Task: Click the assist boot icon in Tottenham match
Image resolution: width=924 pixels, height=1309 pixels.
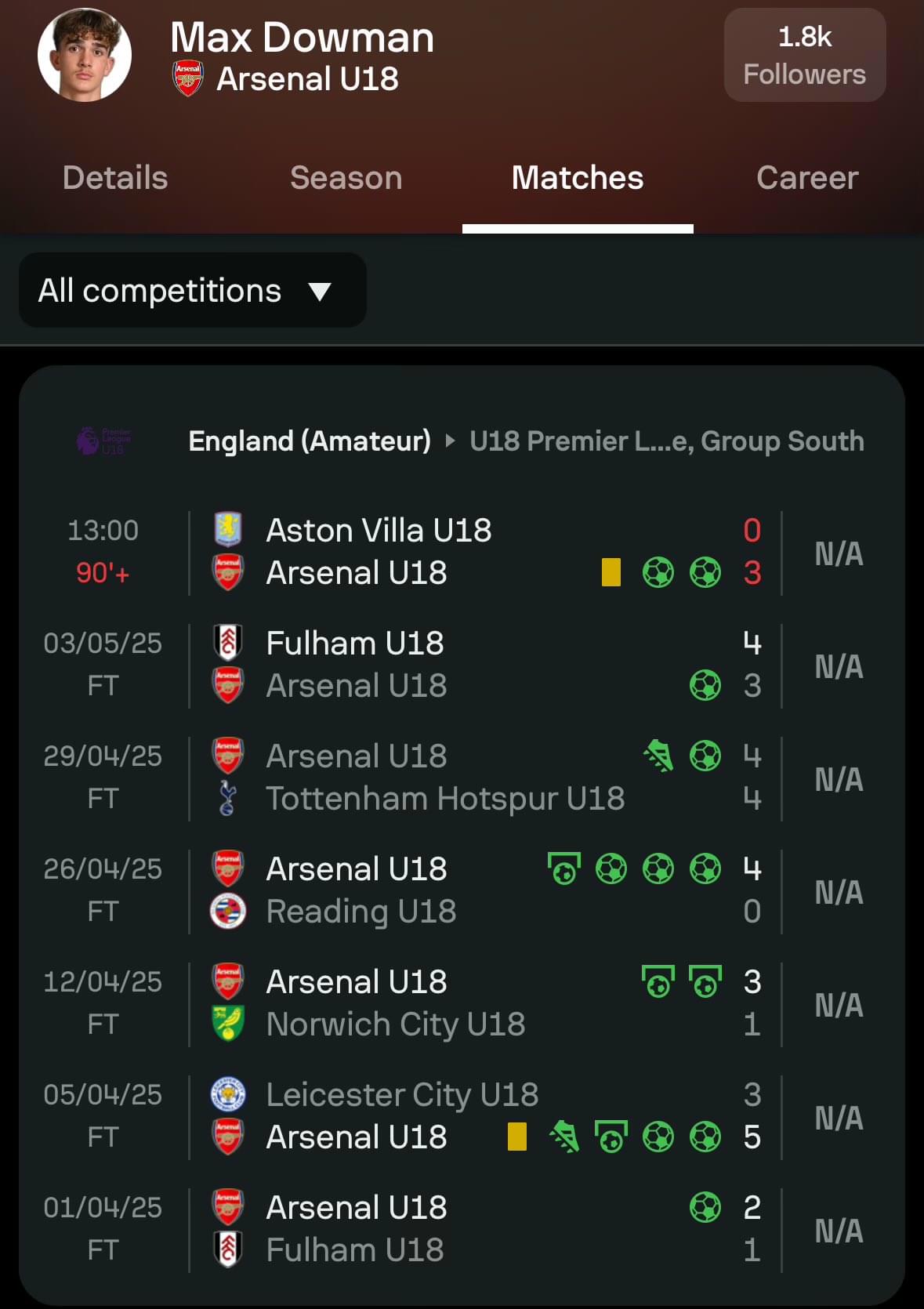Action: [x=658, y=756]
